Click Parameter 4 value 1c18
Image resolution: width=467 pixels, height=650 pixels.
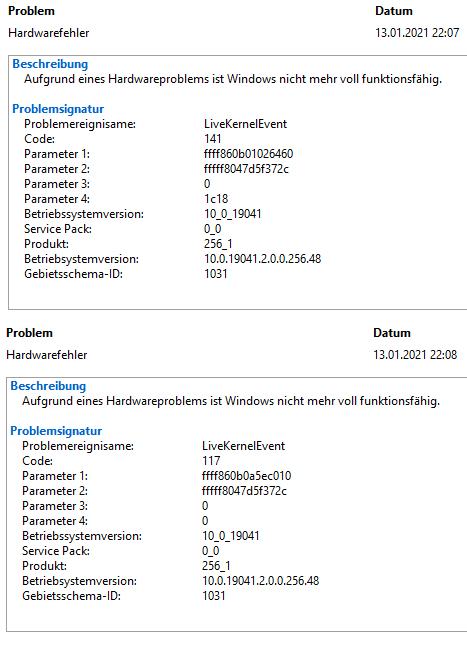[x=216, y=199]
